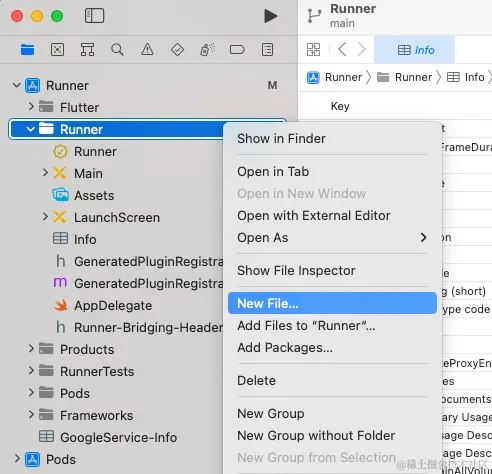Screen dimensions: 492x474
Task: Go back with the left arrow
Action: [342, 50]
